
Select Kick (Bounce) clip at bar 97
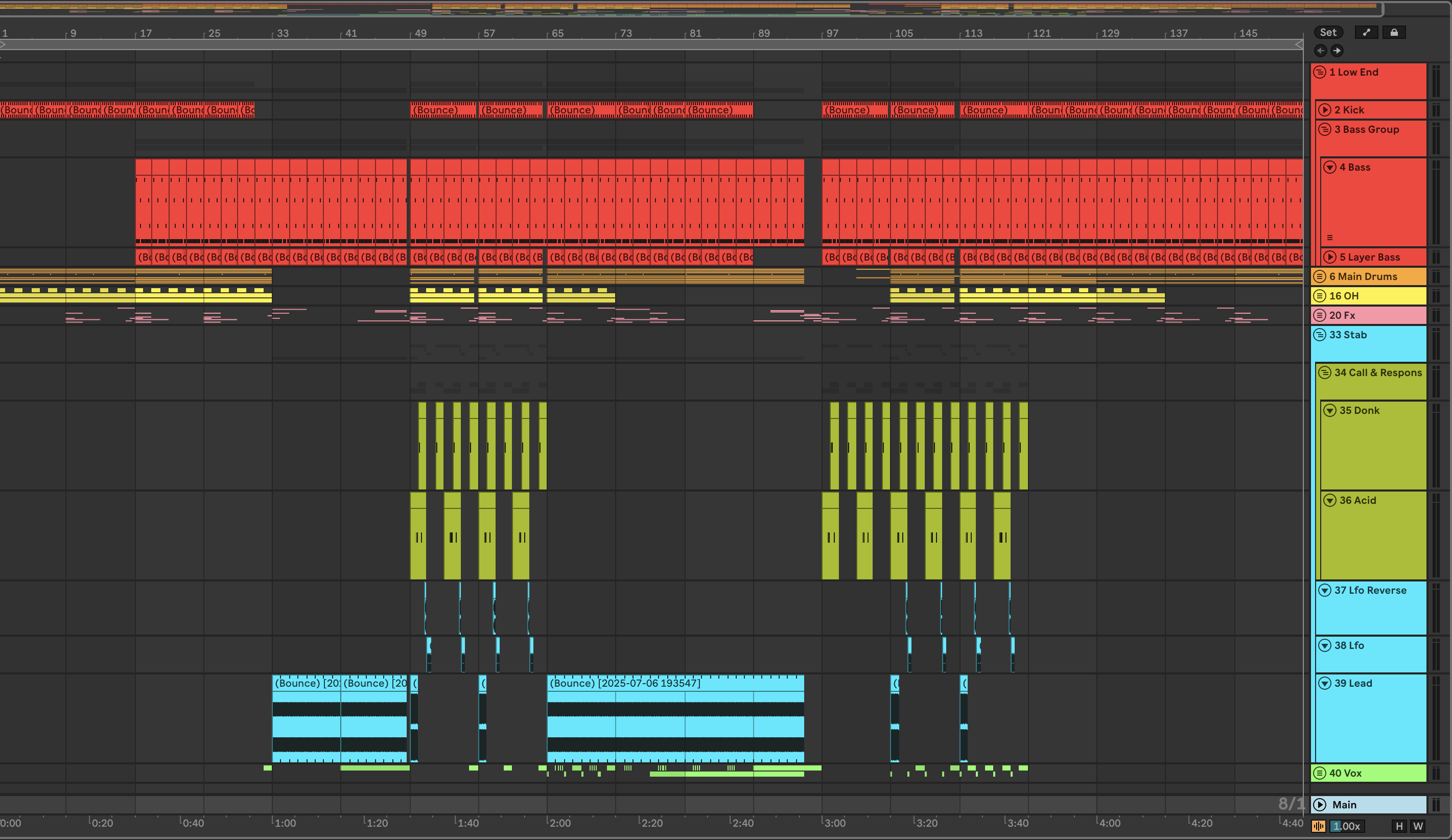855,109
